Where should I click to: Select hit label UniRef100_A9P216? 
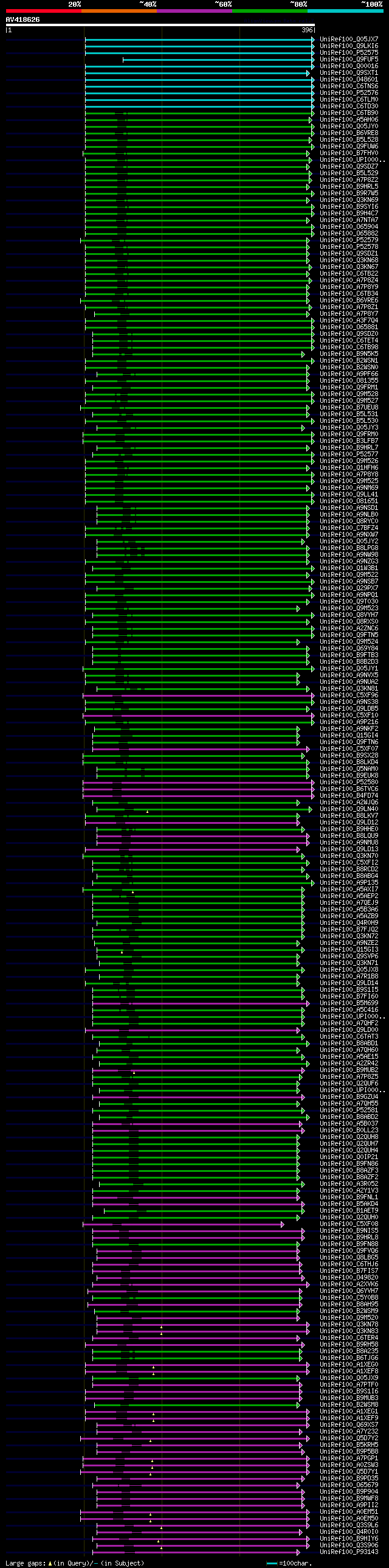(x=349, y=722)
